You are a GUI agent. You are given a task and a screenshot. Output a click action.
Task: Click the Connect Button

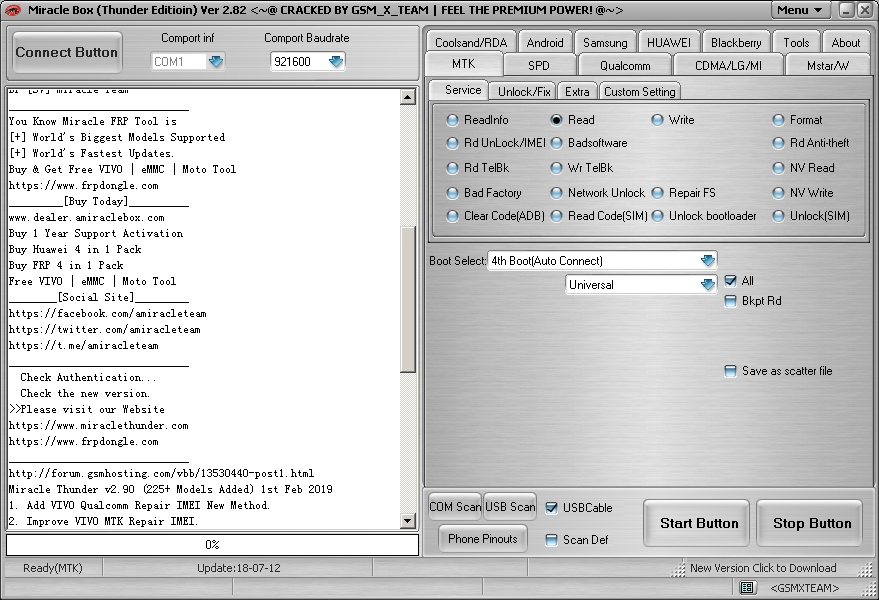click(x=67, y=52)
